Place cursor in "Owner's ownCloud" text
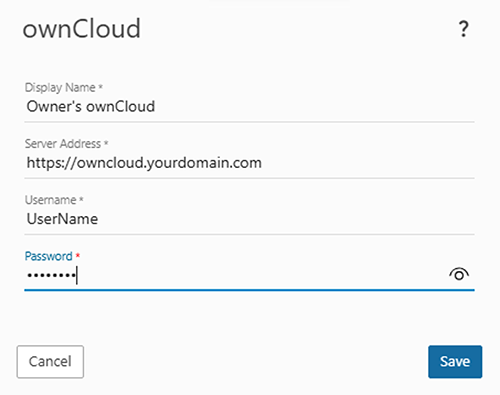Screen dimensions: 500x395 tap(91, 107)
